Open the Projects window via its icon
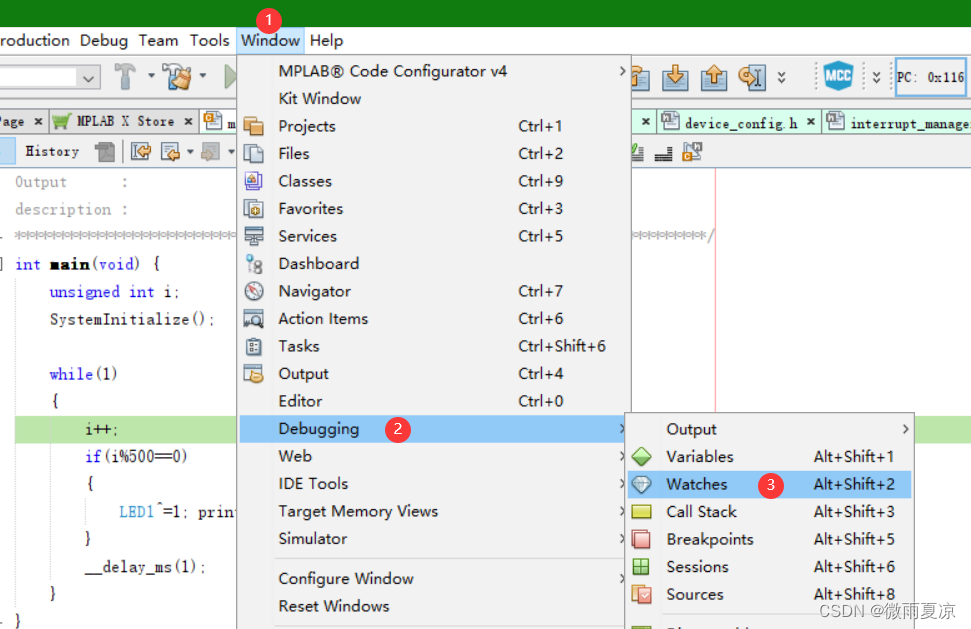Viewport: 971px width, 629px height. tap(254, 126)
